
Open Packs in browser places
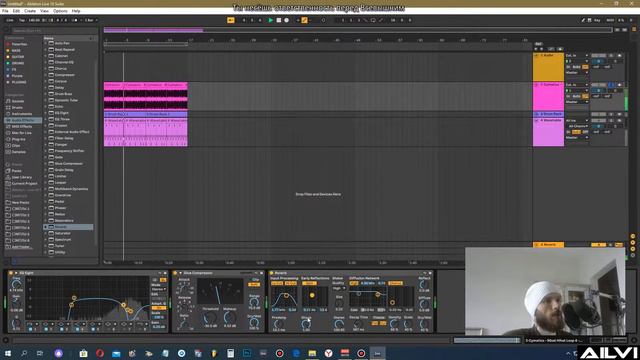click(16, 171)
